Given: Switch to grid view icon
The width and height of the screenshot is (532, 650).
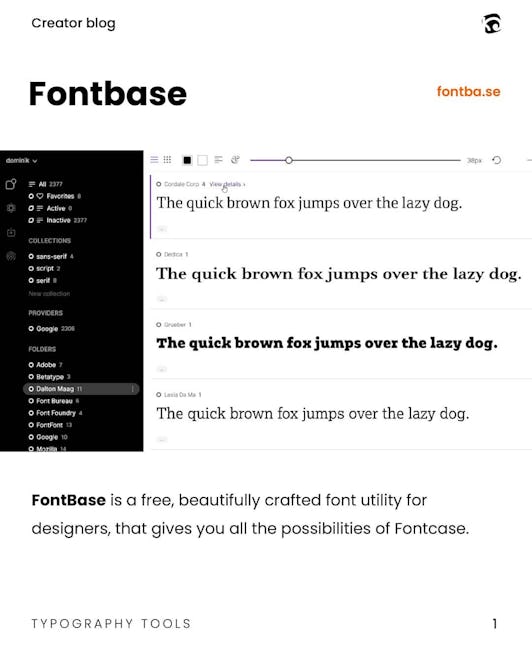Looking at the screenshot, I should click(167, 160).
